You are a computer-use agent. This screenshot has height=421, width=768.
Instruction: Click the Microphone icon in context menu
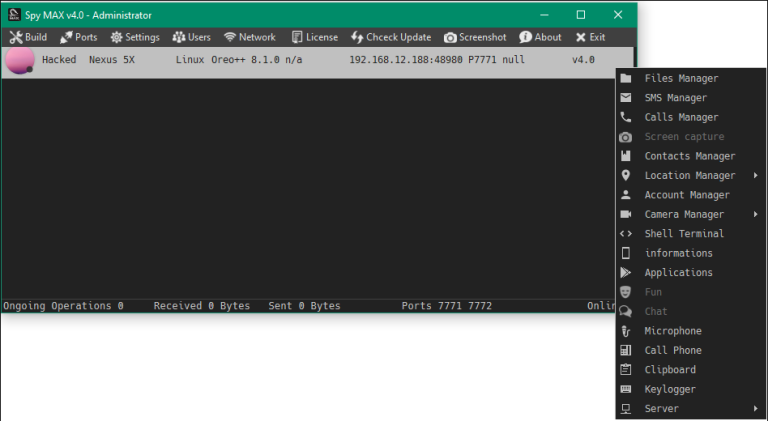[625, 331]
